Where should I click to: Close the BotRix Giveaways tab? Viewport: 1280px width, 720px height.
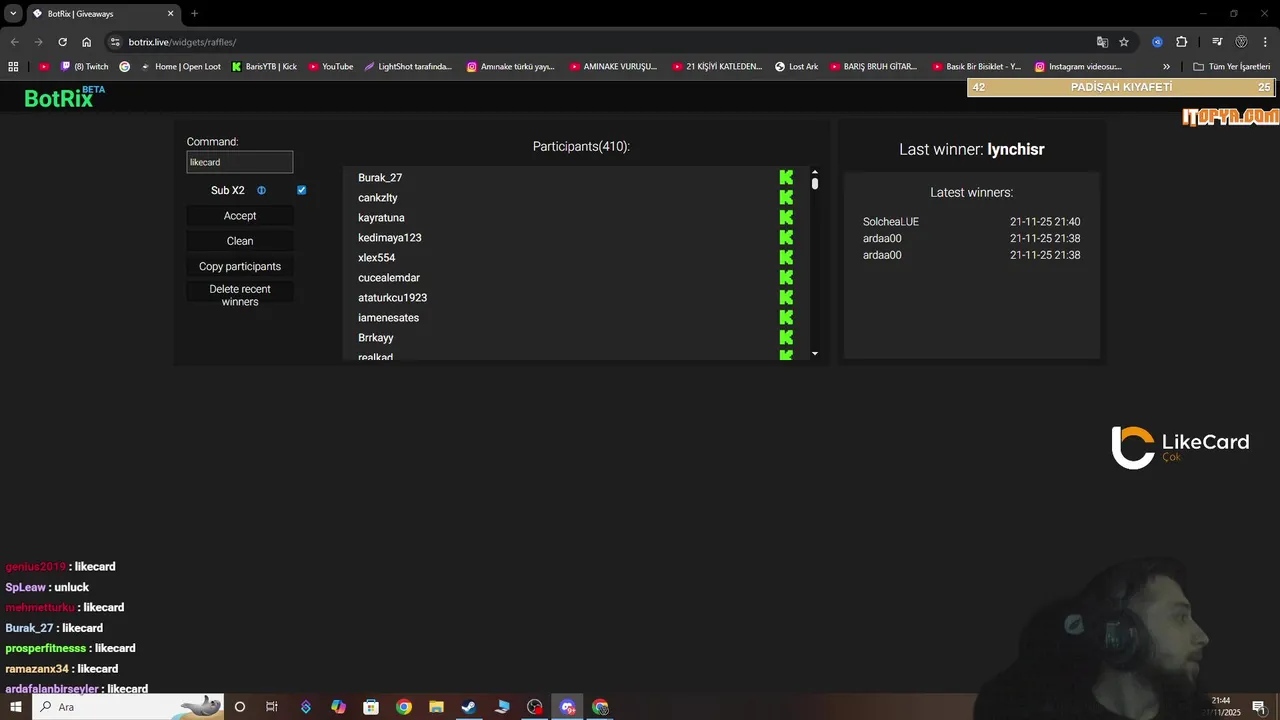click(x=171, y=14)
